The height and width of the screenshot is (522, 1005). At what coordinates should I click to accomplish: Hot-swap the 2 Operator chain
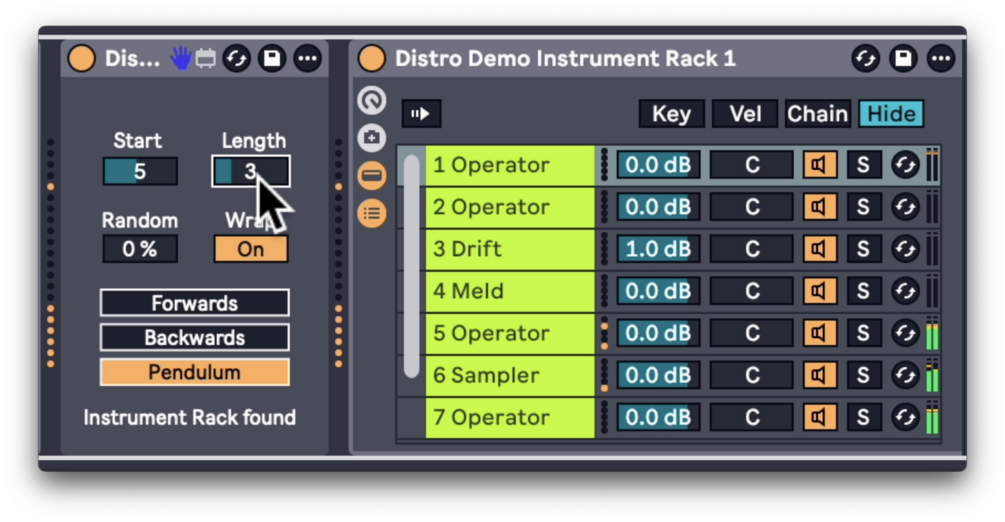pyautogui.click(x=905, y=207)
